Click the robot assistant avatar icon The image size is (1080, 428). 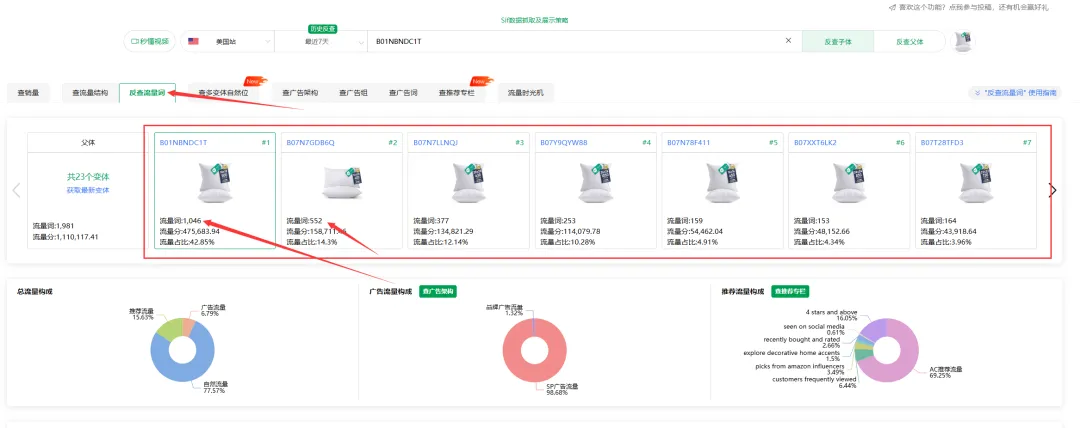coord(963,41)
